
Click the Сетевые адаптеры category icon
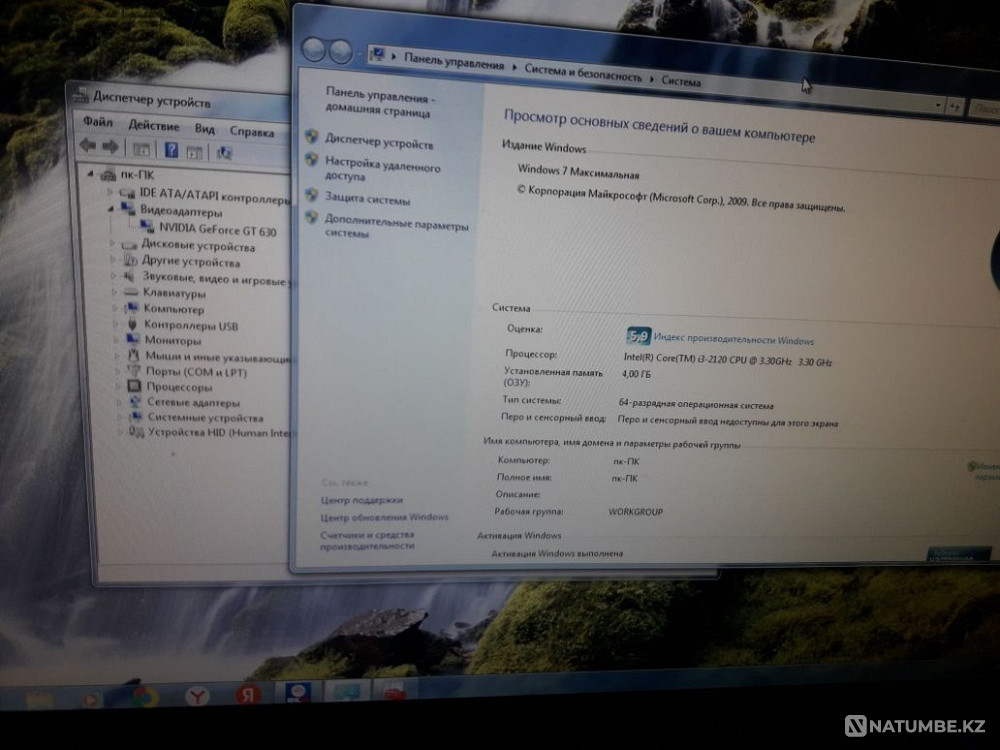[135, 402]
